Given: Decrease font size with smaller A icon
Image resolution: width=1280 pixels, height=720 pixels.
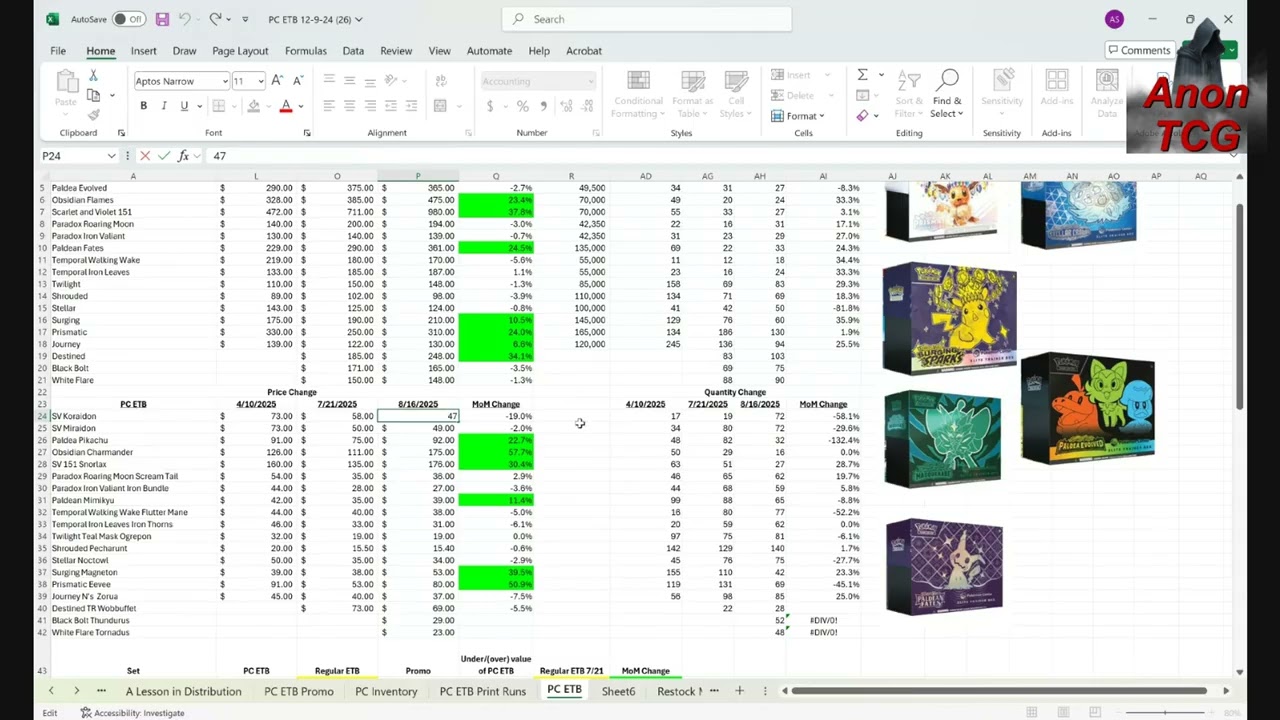Looking at the screenshot, I should (299, 81).
